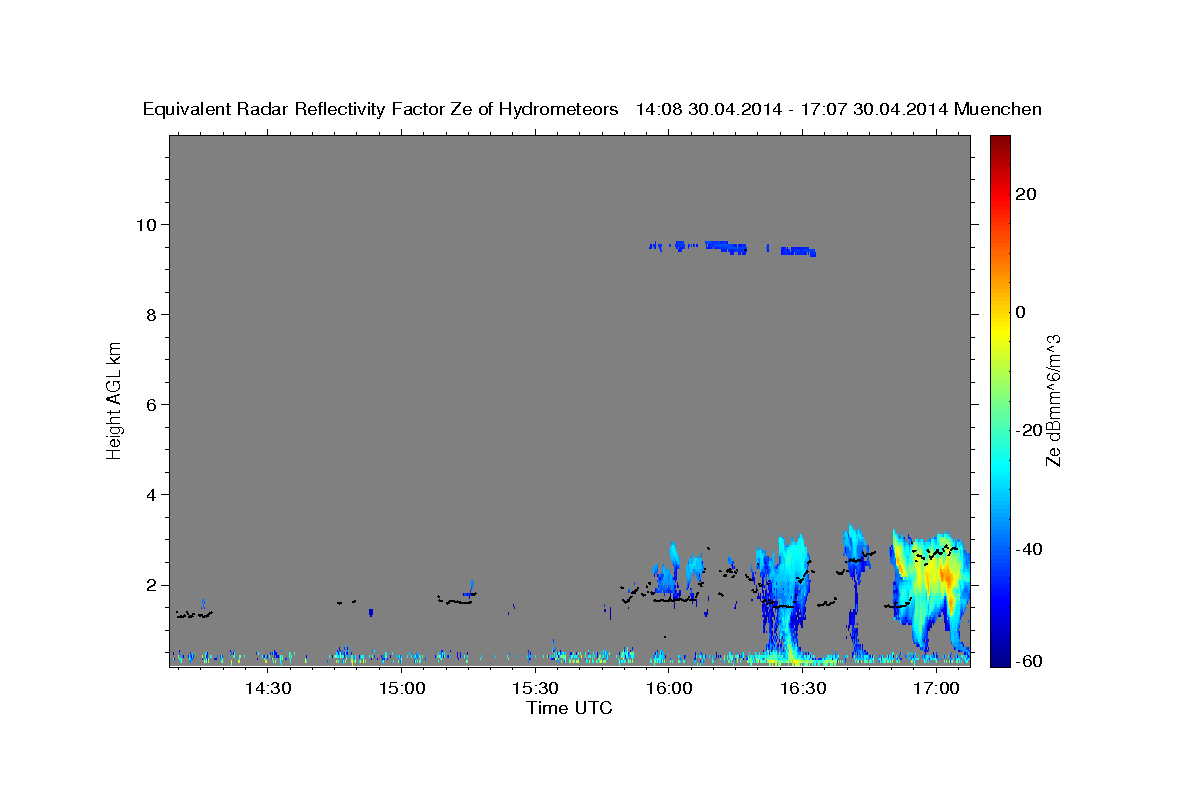The width and height of the screenshot is (1200, 800).
Task: Click the height axis label 10
Action: 147,224
